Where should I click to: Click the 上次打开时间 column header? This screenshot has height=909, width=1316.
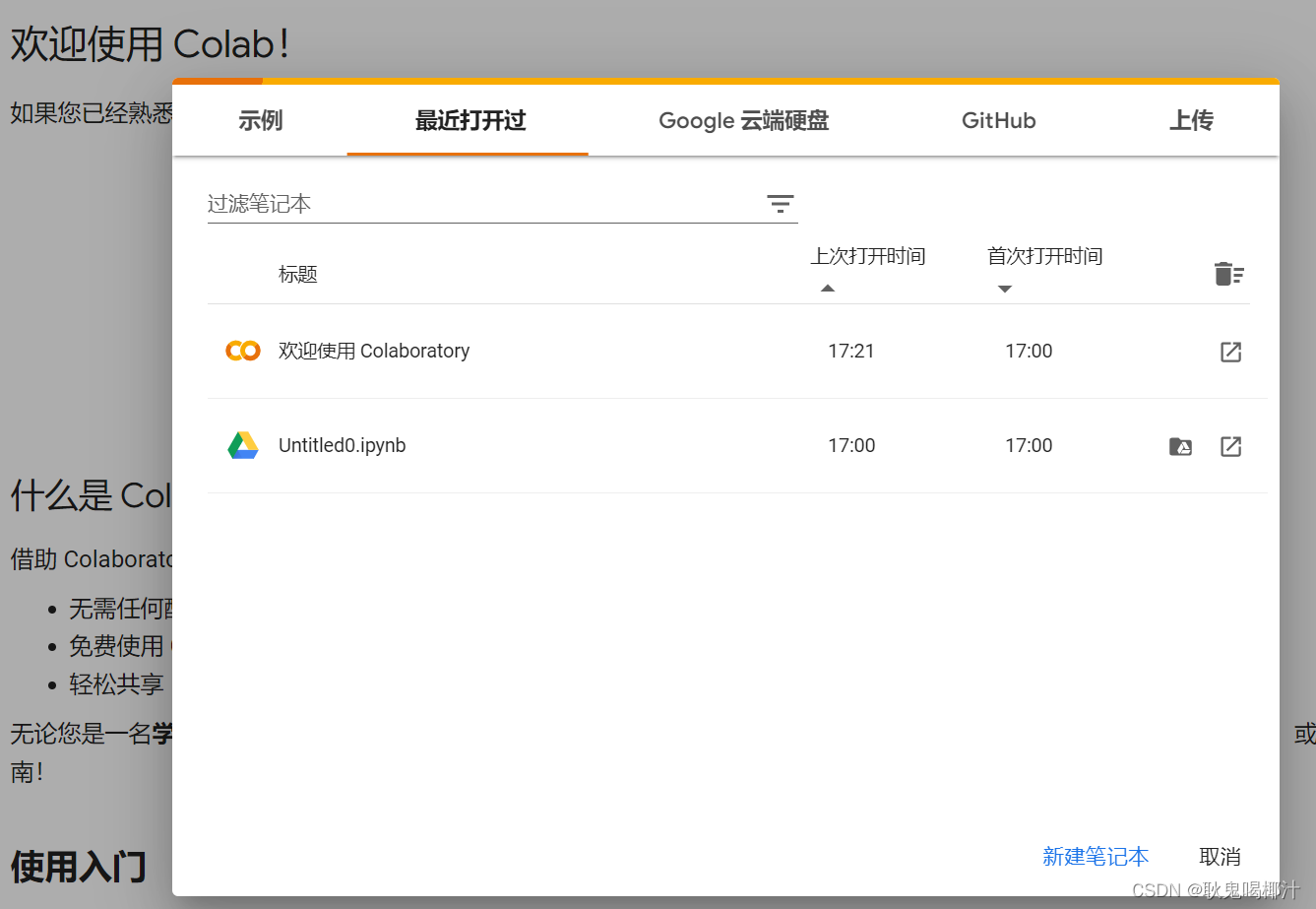coord(868,256)
